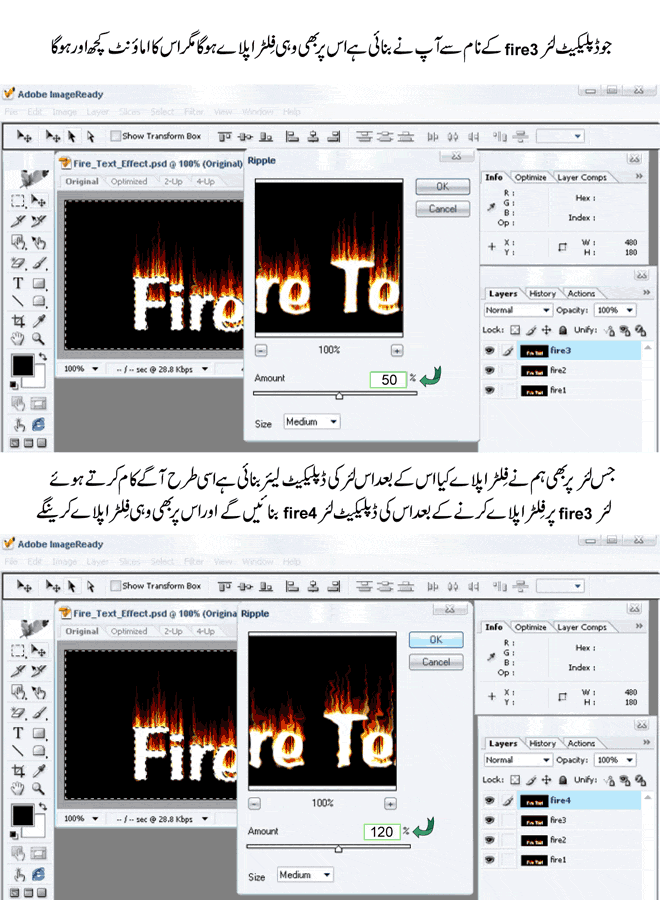Select the Type tool in lower screenshot
660x900 pixels.
18,733
